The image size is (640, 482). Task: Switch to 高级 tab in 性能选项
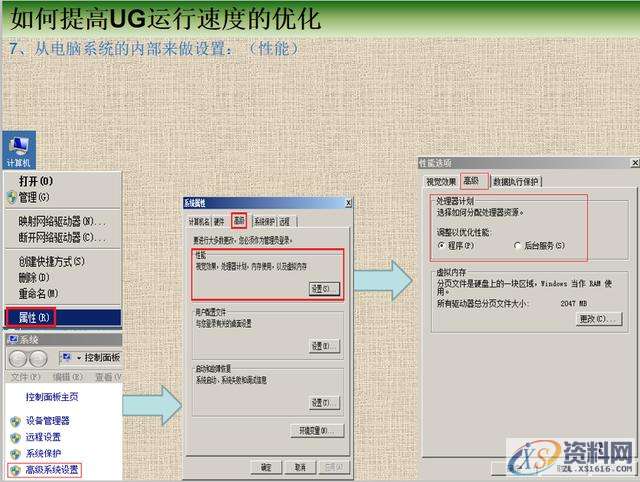click(x=473, y=181)
